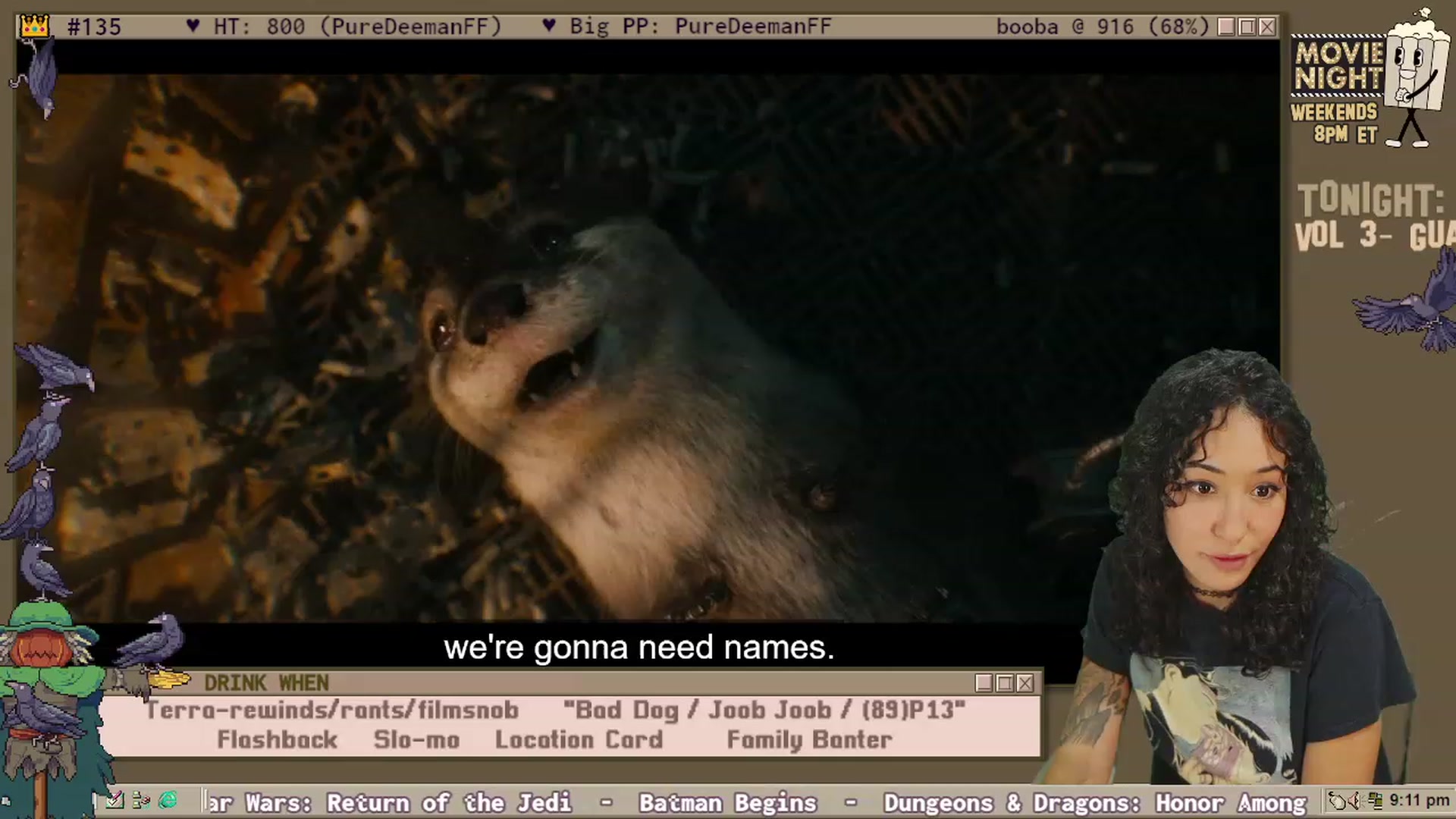Image resolution: width=1456 pixels, height=819 pixels.
Task: Click the volume speaker tray icon
Action: click(1356, 801)
